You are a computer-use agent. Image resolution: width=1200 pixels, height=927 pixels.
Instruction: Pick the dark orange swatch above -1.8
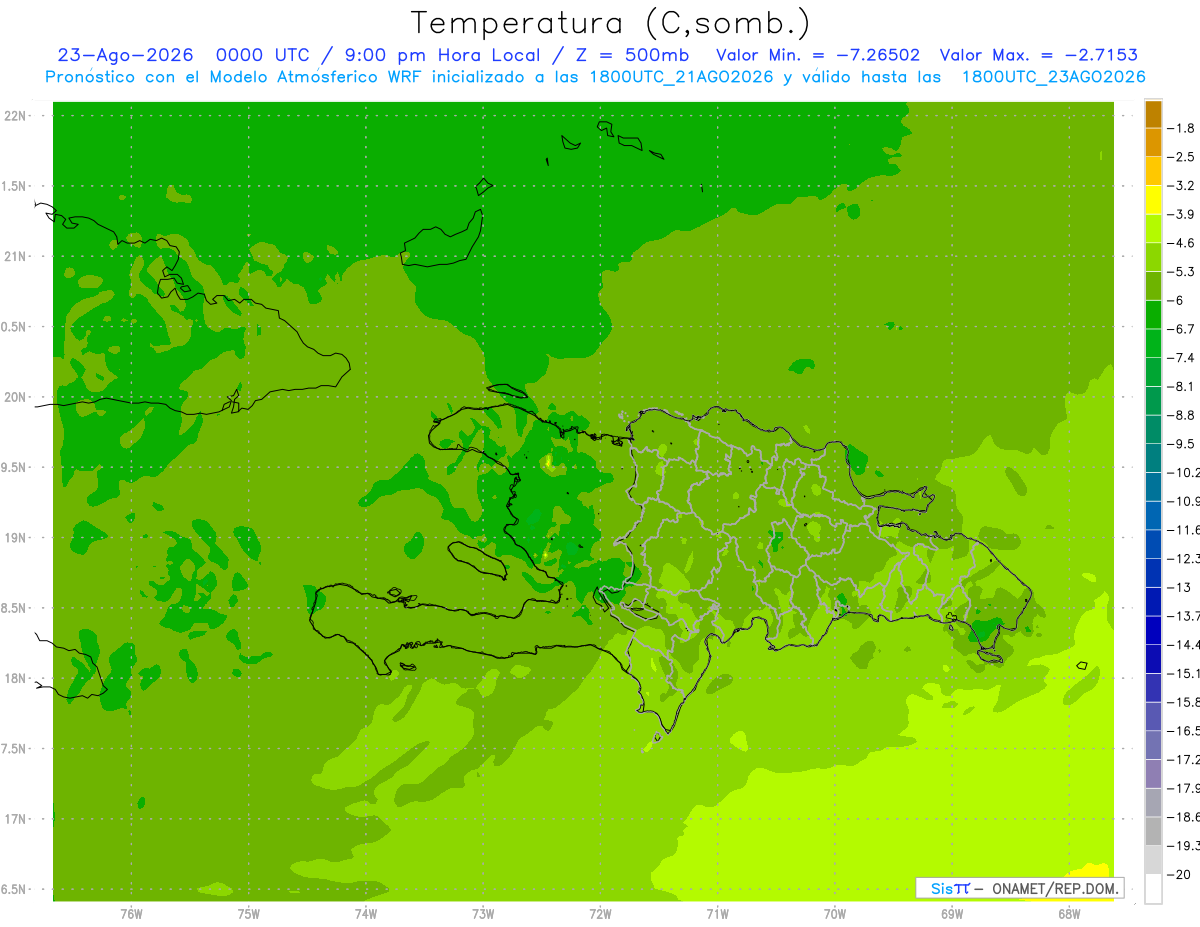pyautogui.click(x=1154, y=114)
